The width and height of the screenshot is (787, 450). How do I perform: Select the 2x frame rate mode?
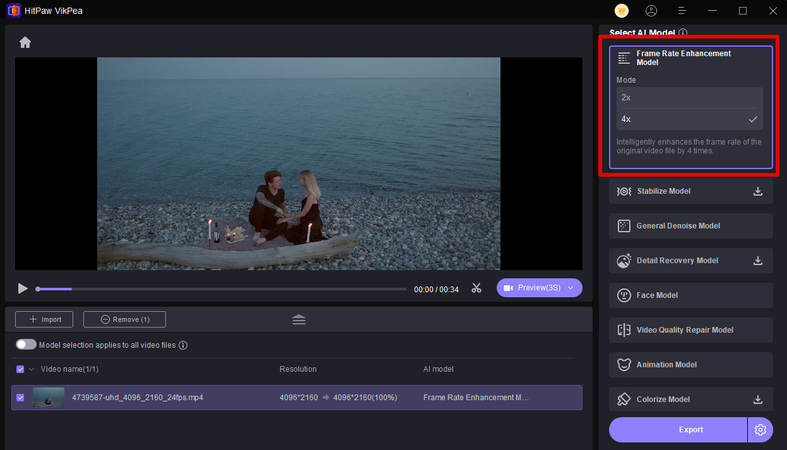[690, 97]
